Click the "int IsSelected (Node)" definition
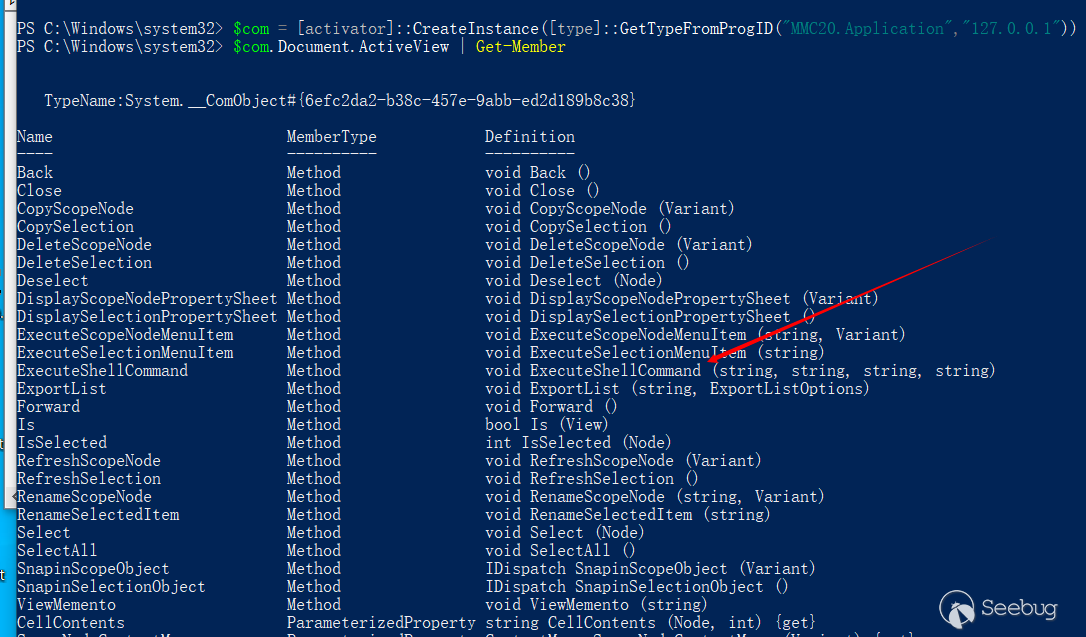1086x637 pixels. (x=578, y=442)
